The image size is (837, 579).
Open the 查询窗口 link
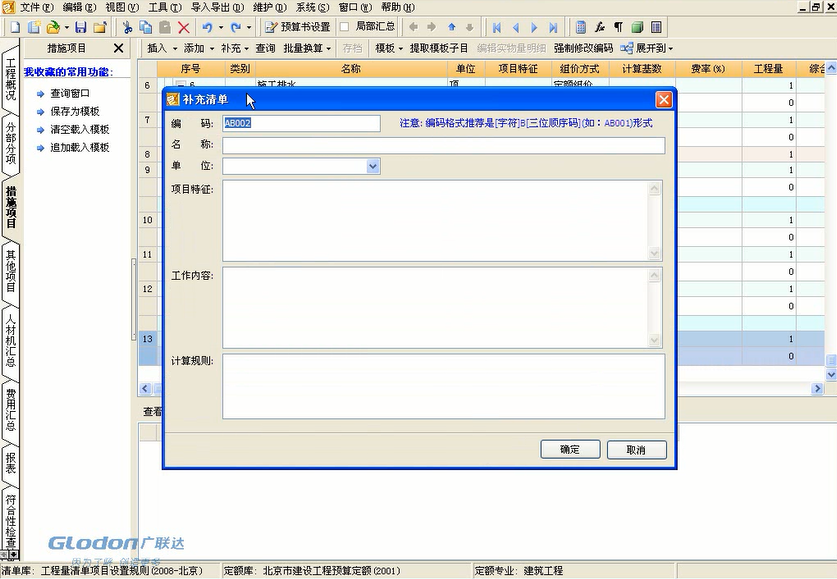point(70,93)
